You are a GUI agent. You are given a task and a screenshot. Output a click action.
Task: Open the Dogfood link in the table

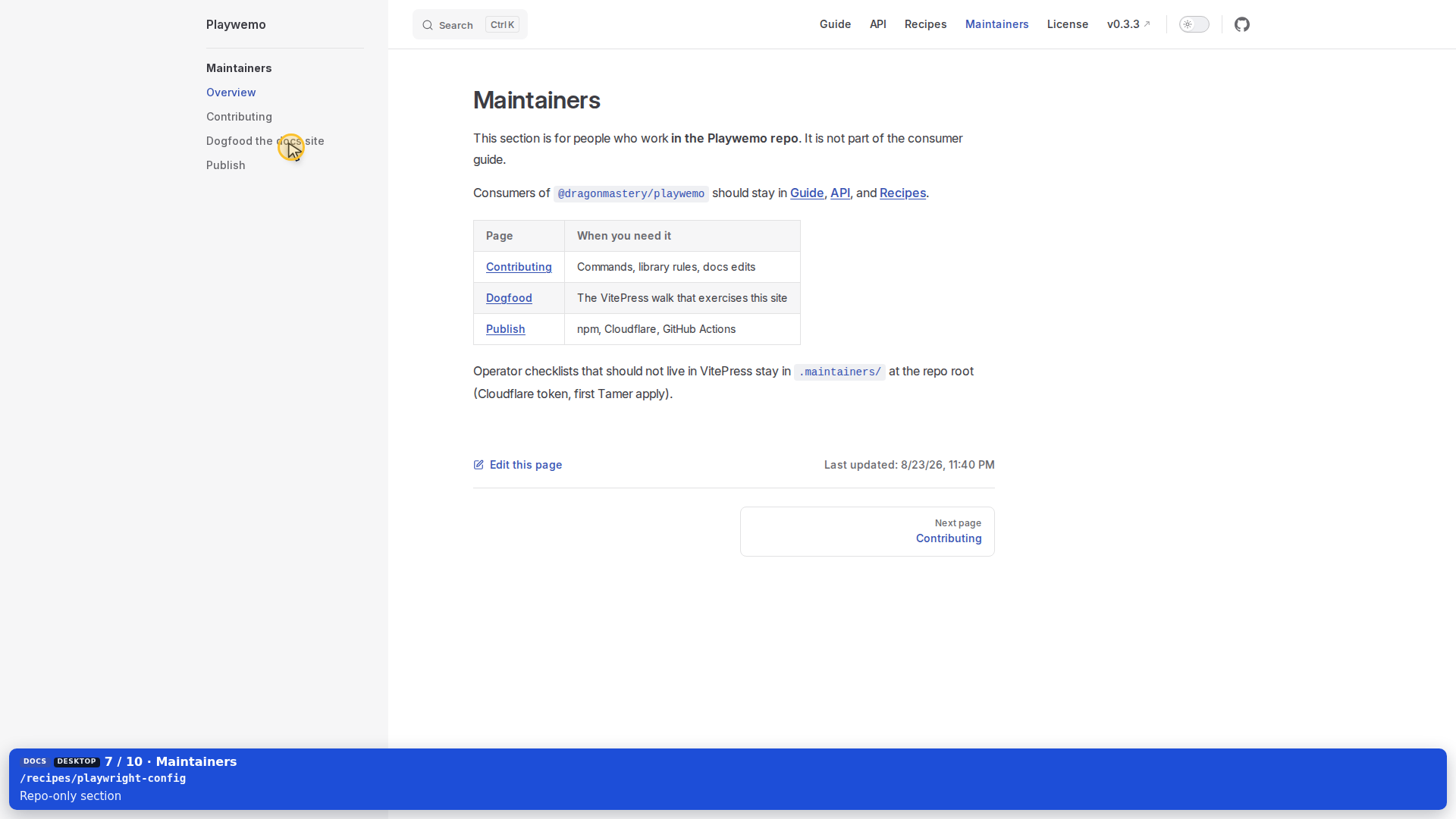(509, 298)
